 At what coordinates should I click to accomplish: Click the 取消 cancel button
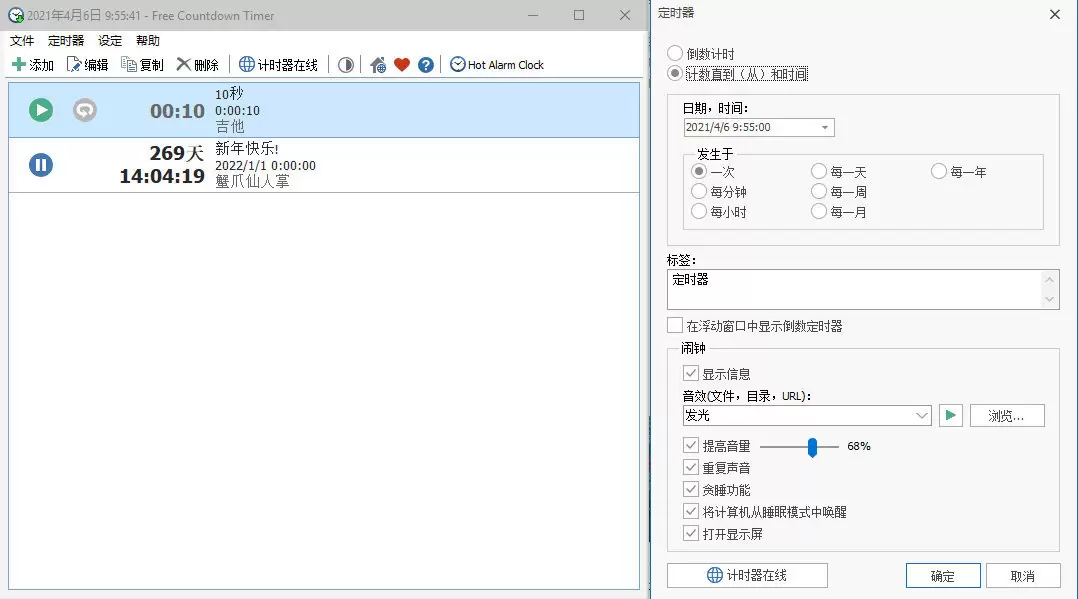(x=1023, y=576)
